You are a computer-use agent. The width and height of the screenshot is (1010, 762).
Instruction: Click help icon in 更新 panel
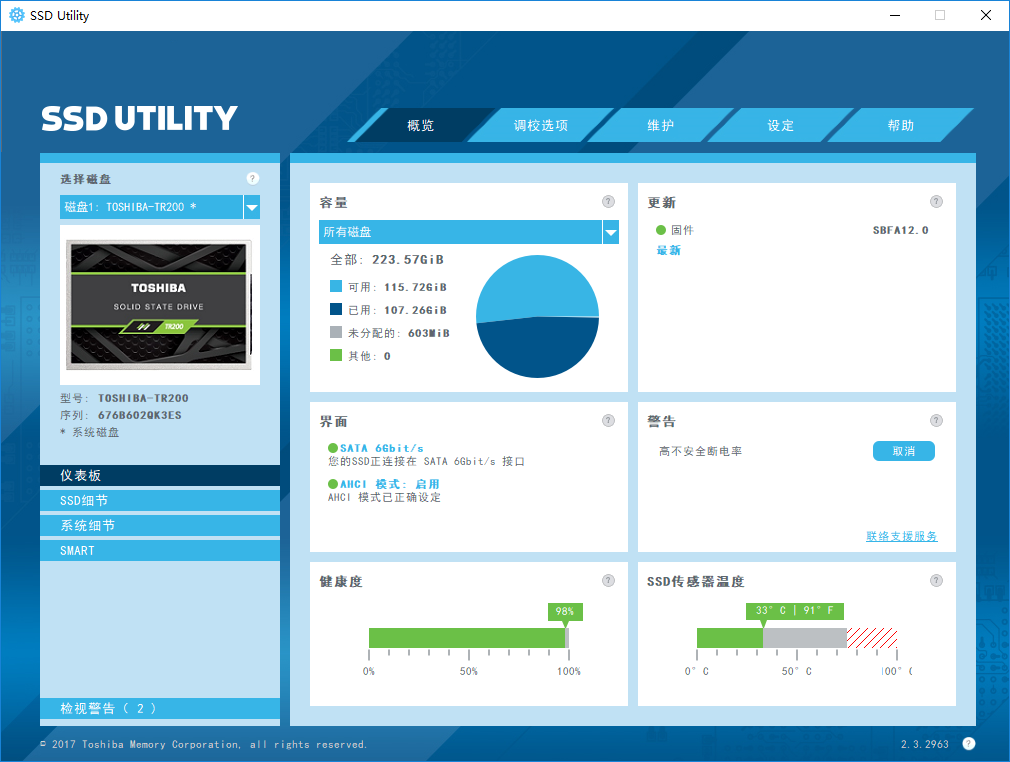937,202
